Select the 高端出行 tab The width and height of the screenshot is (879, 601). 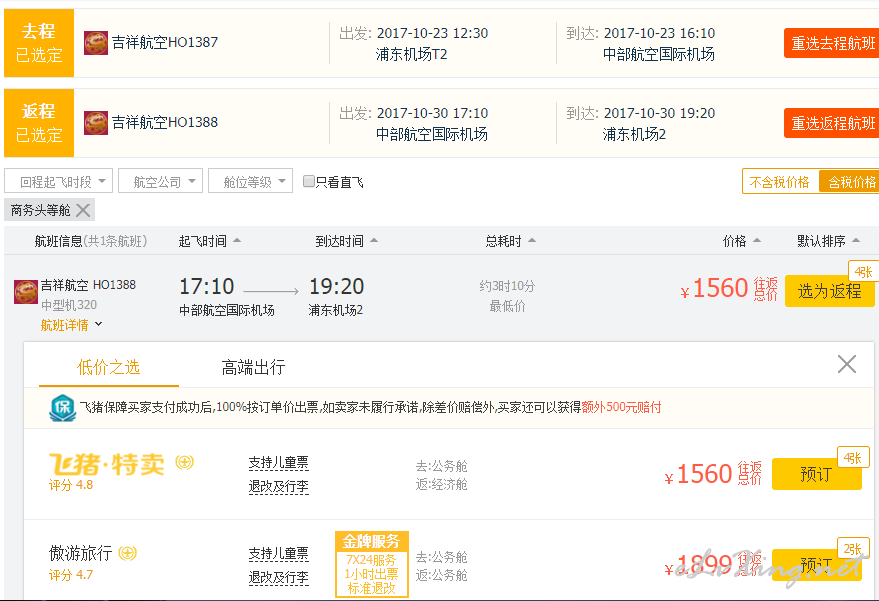click(x=253, y=368)
